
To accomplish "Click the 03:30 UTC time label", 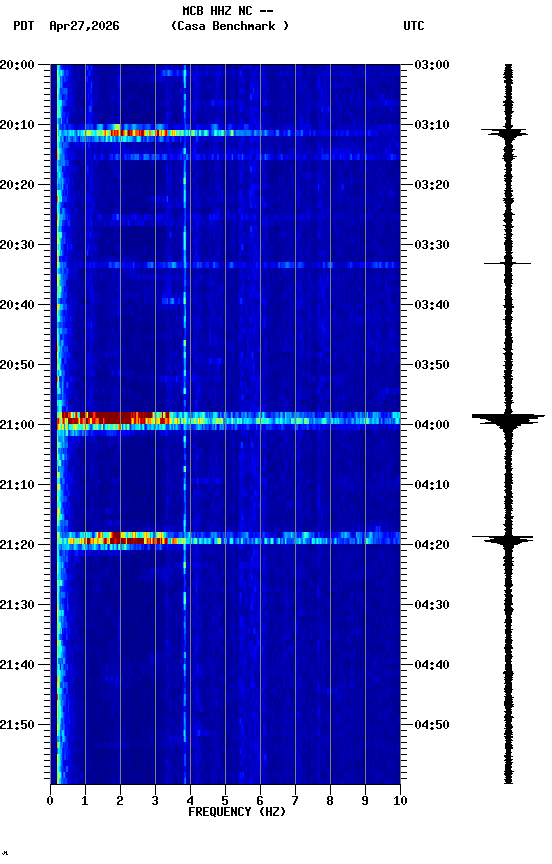I will tap(432, 245).
